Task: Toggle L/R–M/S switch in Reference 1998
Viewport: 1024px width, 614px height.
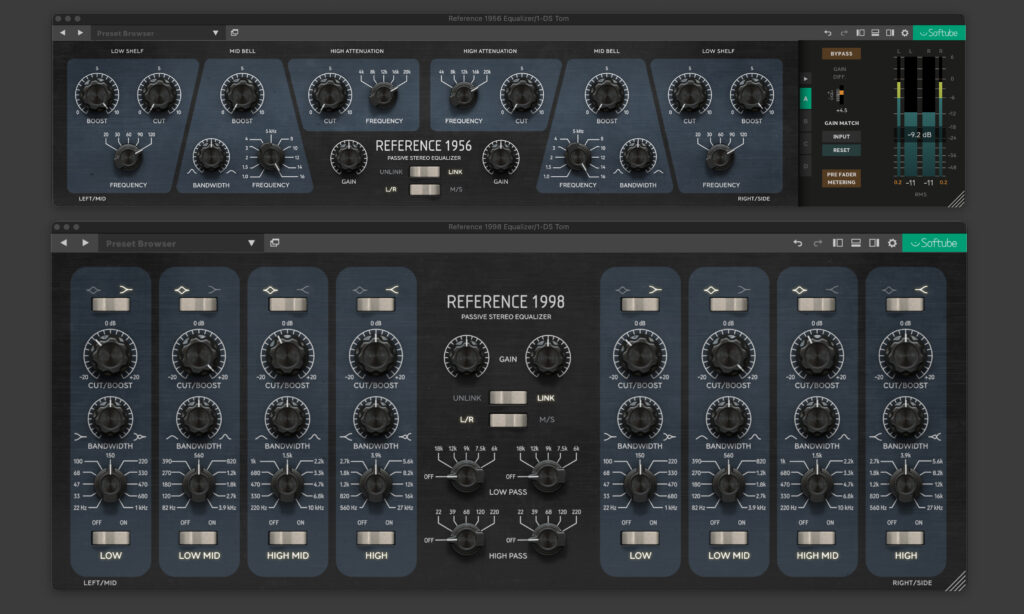Action: [x=508, y=419]
